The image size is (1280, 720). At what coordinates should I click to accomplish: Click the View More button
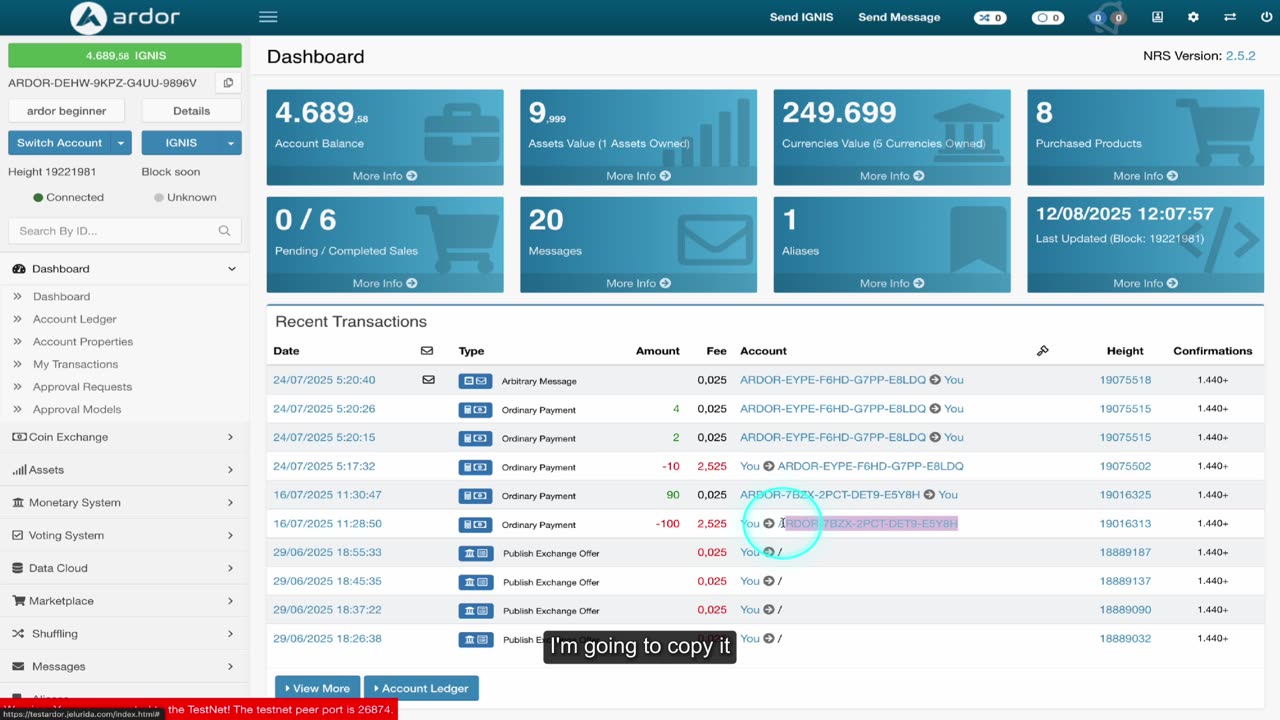click(x=317, y=688)
